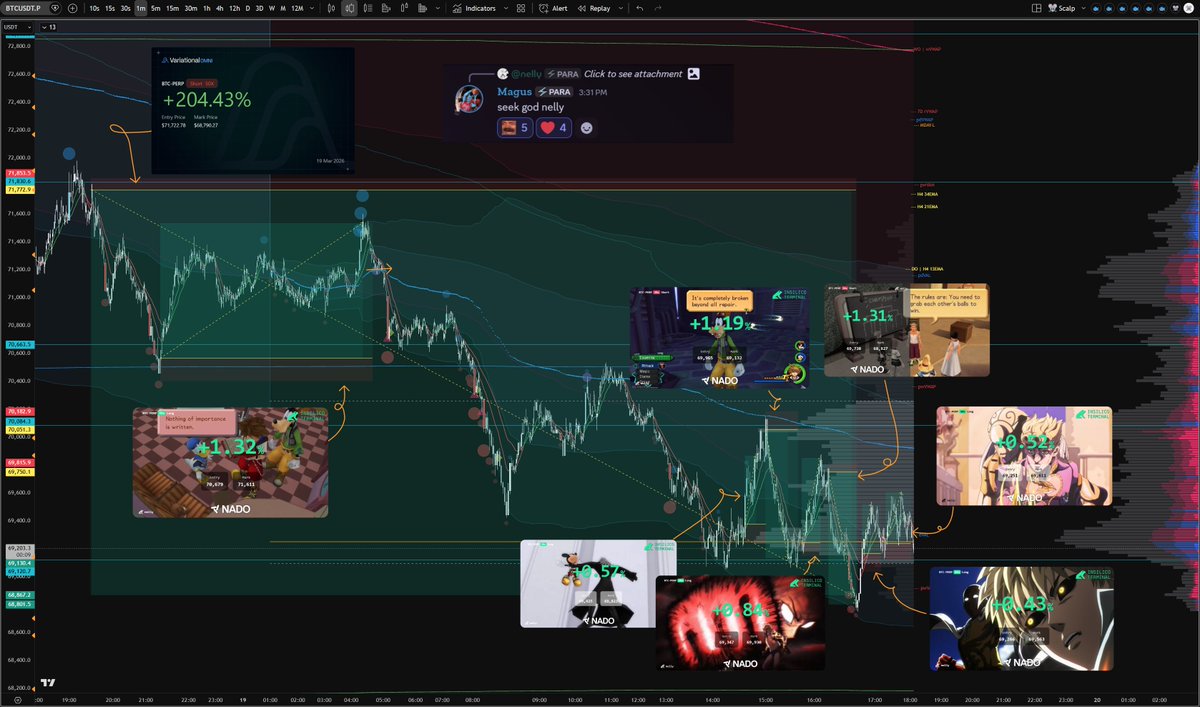
Task: Click the undo arrow
Action: click(x=640, y=8)
